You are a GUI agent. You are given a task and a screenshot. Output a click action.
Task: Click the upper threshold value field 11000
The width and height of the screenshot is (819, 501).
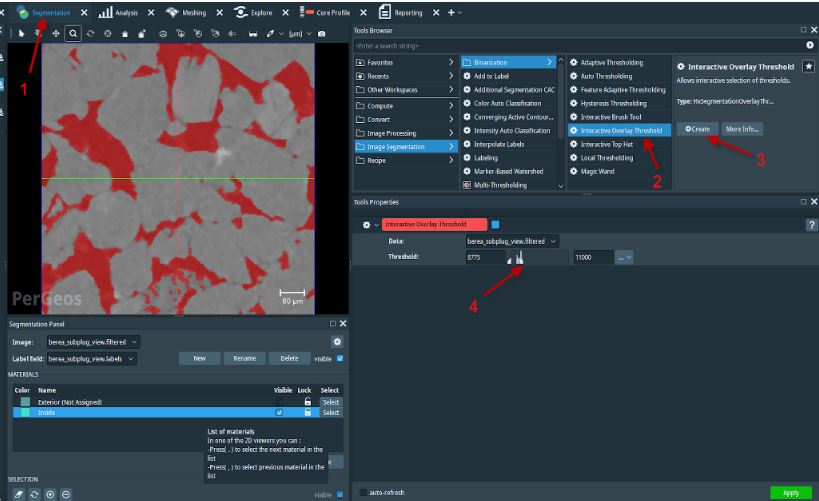click(592, 258)
